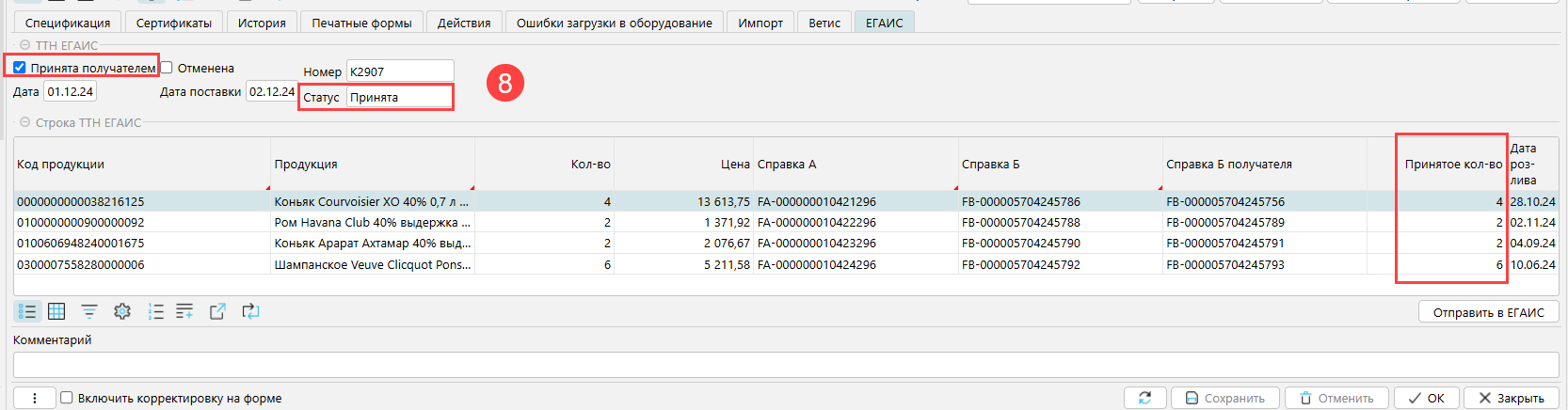Open the Печатные формы tab
The height and width of the screenshot is (410, 1568).
pos(361,23)
